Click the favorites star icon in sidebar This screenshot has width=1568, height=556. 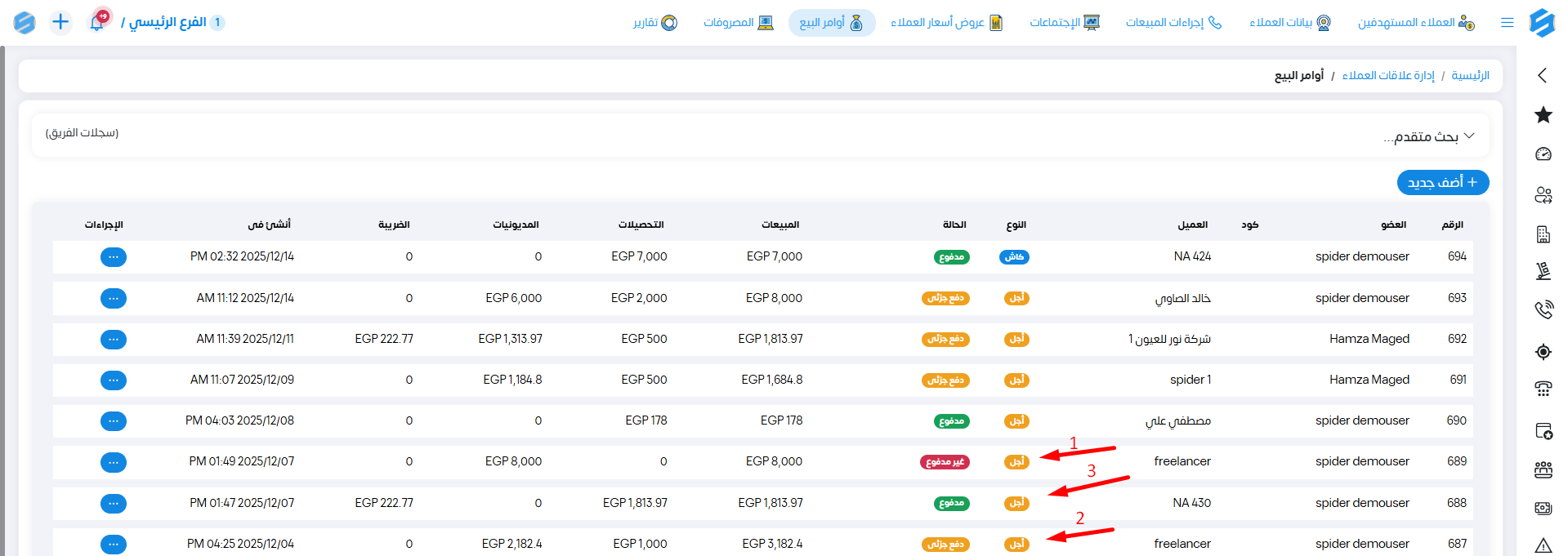1543,115
